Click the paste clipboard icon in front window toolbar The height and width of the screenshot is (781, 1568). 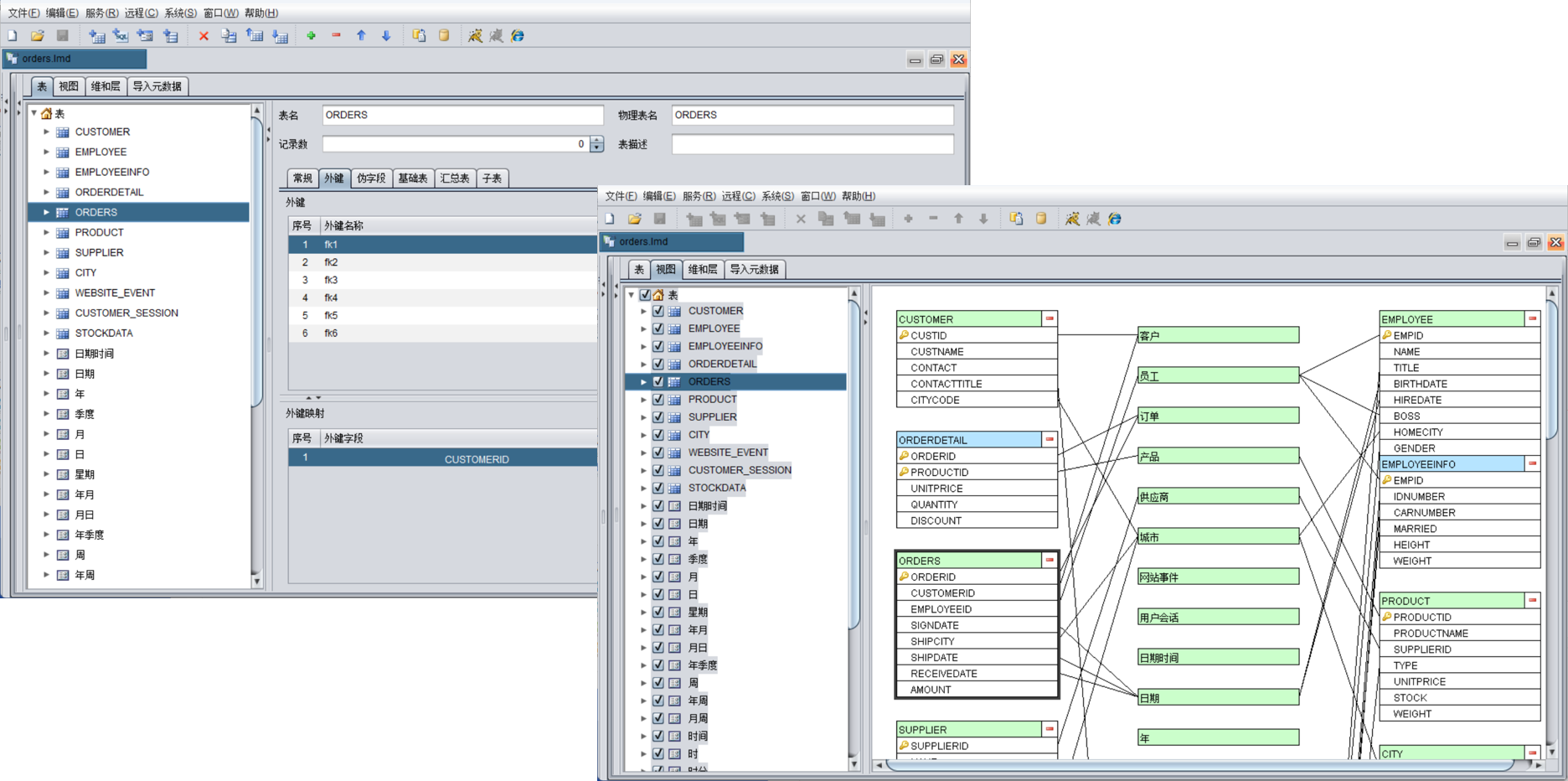pyautogui.click(x=1016, y=219)
